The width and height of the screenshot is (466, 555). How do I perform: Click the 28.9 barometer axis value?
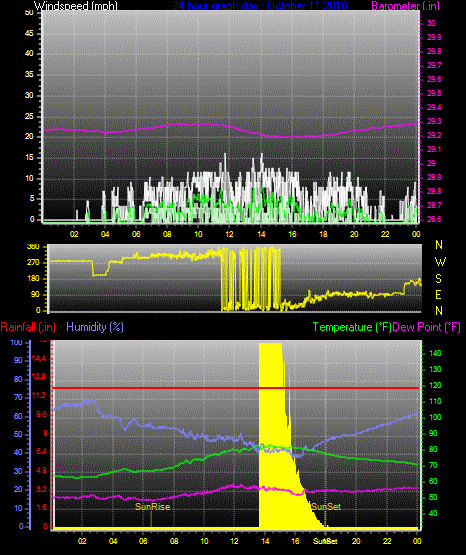434,177
